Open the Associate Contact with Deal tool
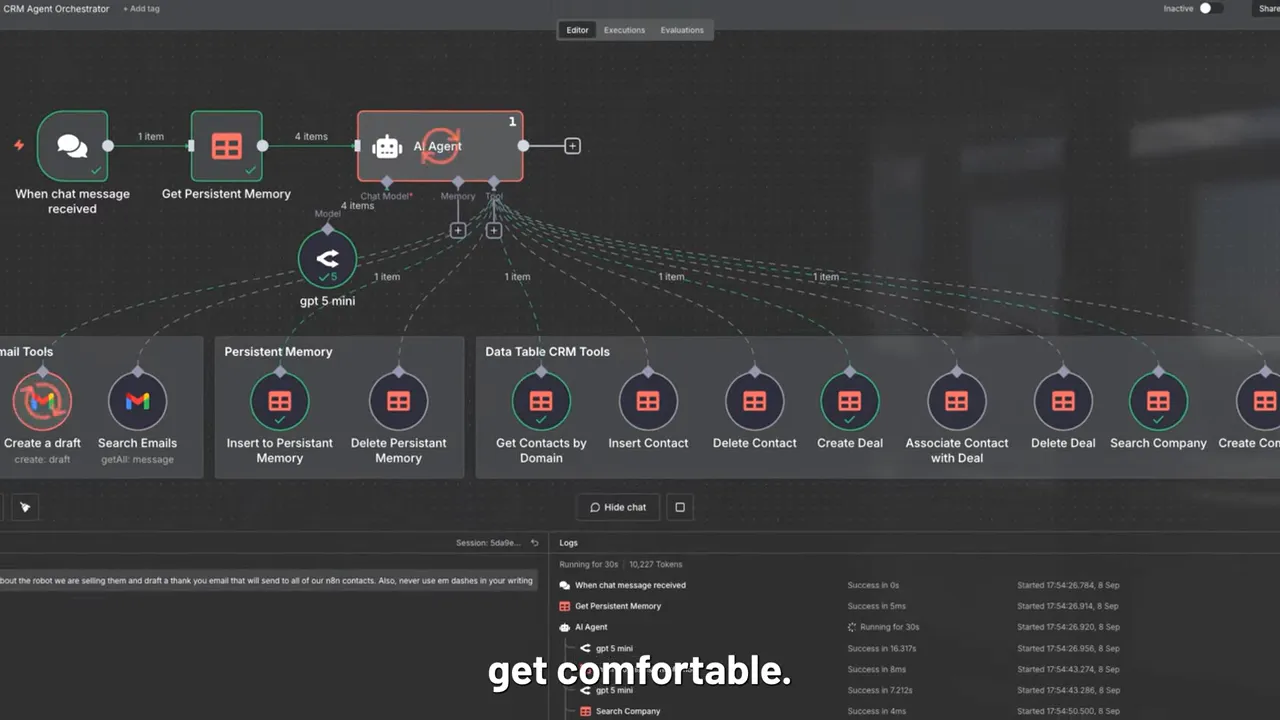This screenshot has width=1280, height=720. [x=956, y=400]
